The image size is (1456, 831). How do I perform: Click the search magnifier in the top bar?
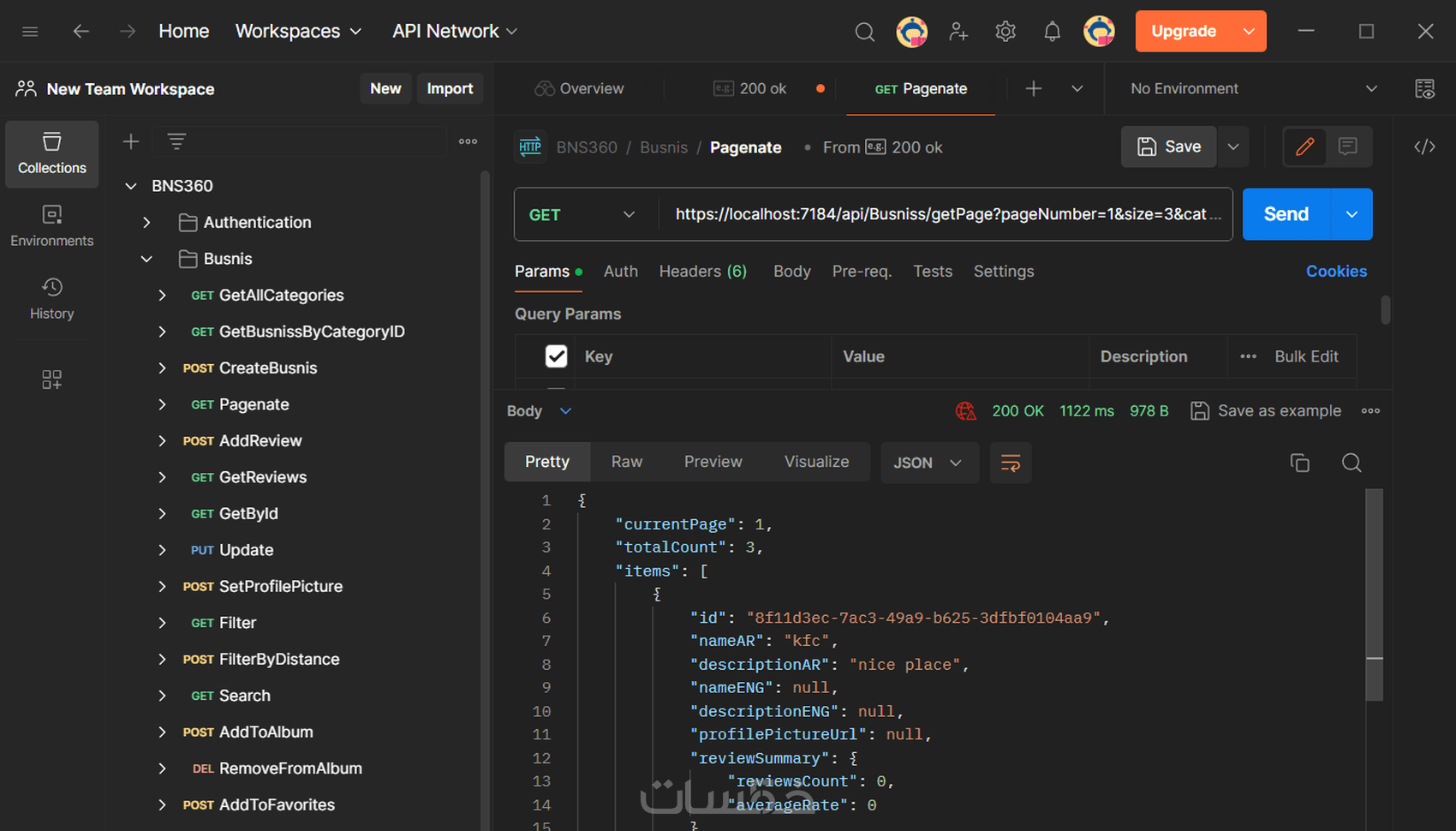[864, 31]
